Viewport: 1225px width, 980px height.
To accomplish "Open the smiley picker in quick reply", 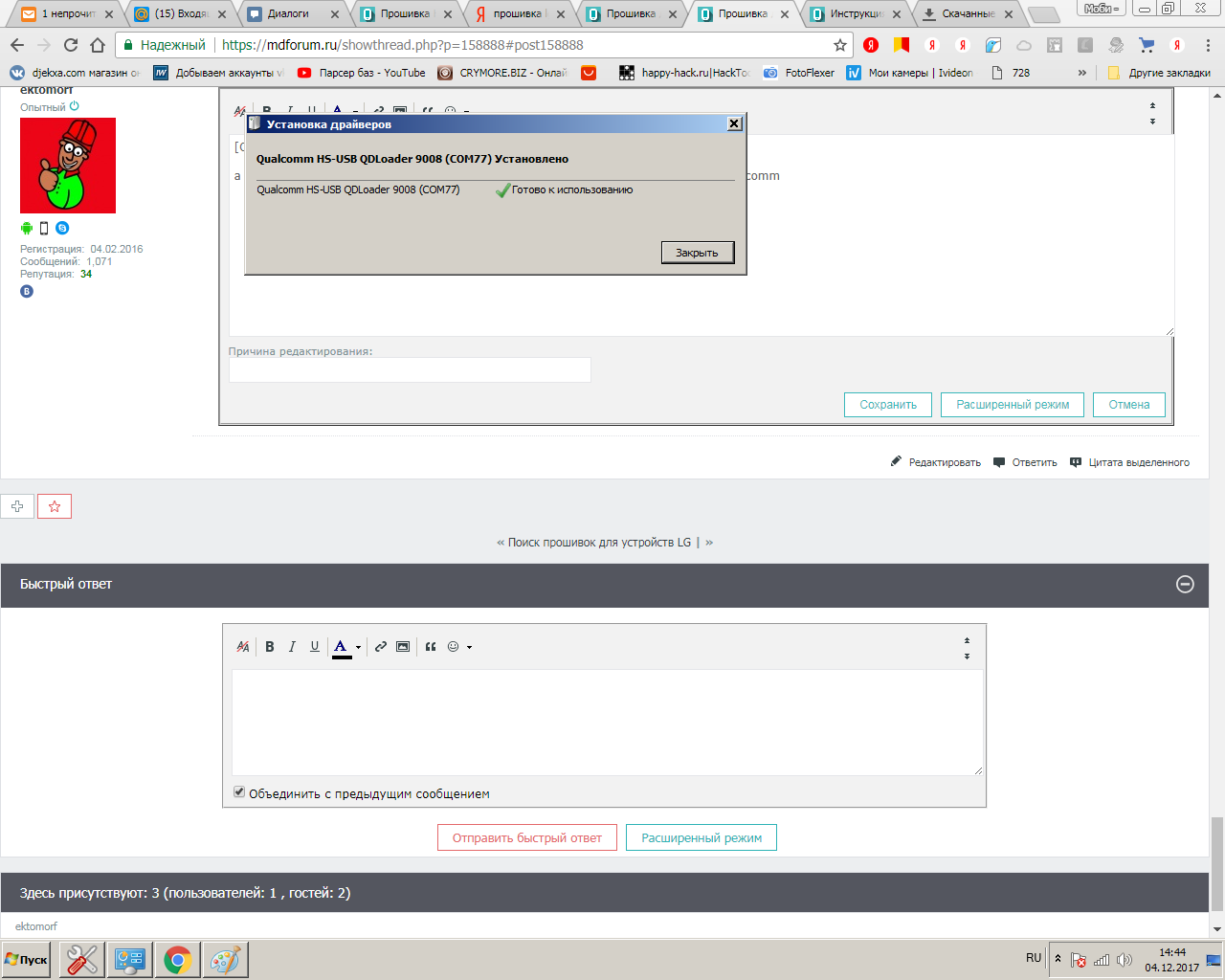I will pyautogui.click(x=454, y=647).
